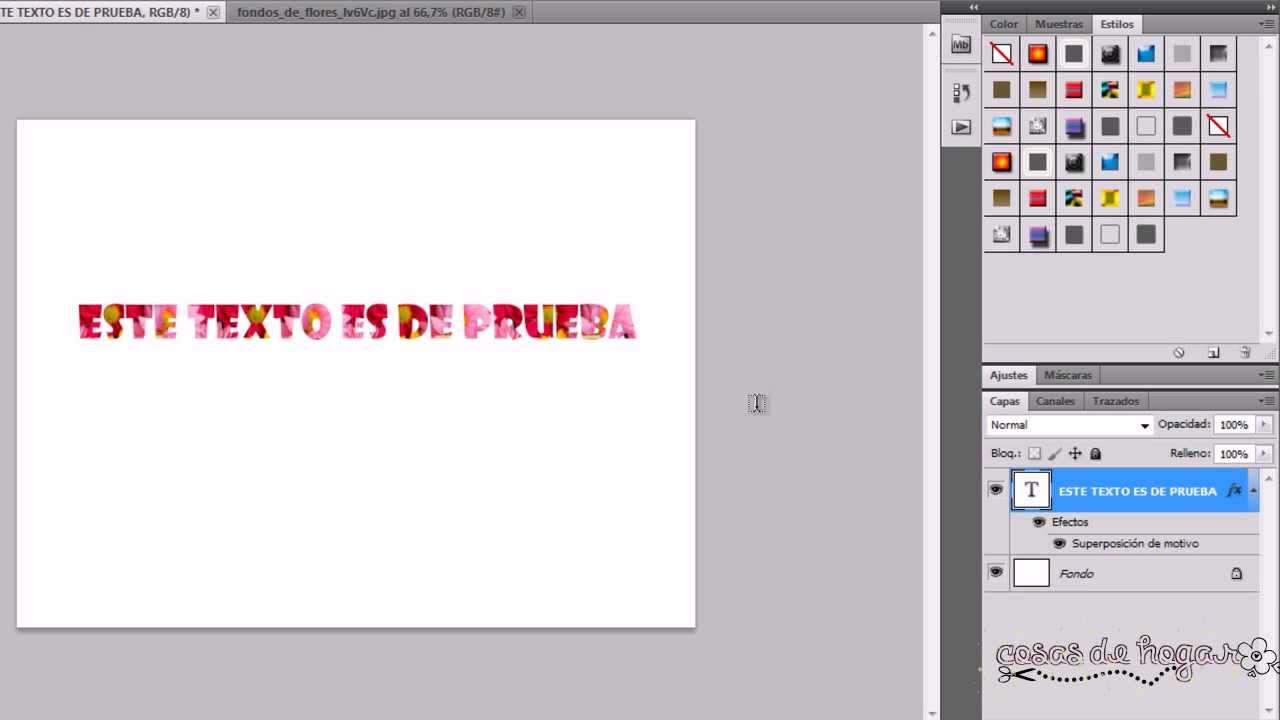Open the Actions panel play icon

coord(961,127)
